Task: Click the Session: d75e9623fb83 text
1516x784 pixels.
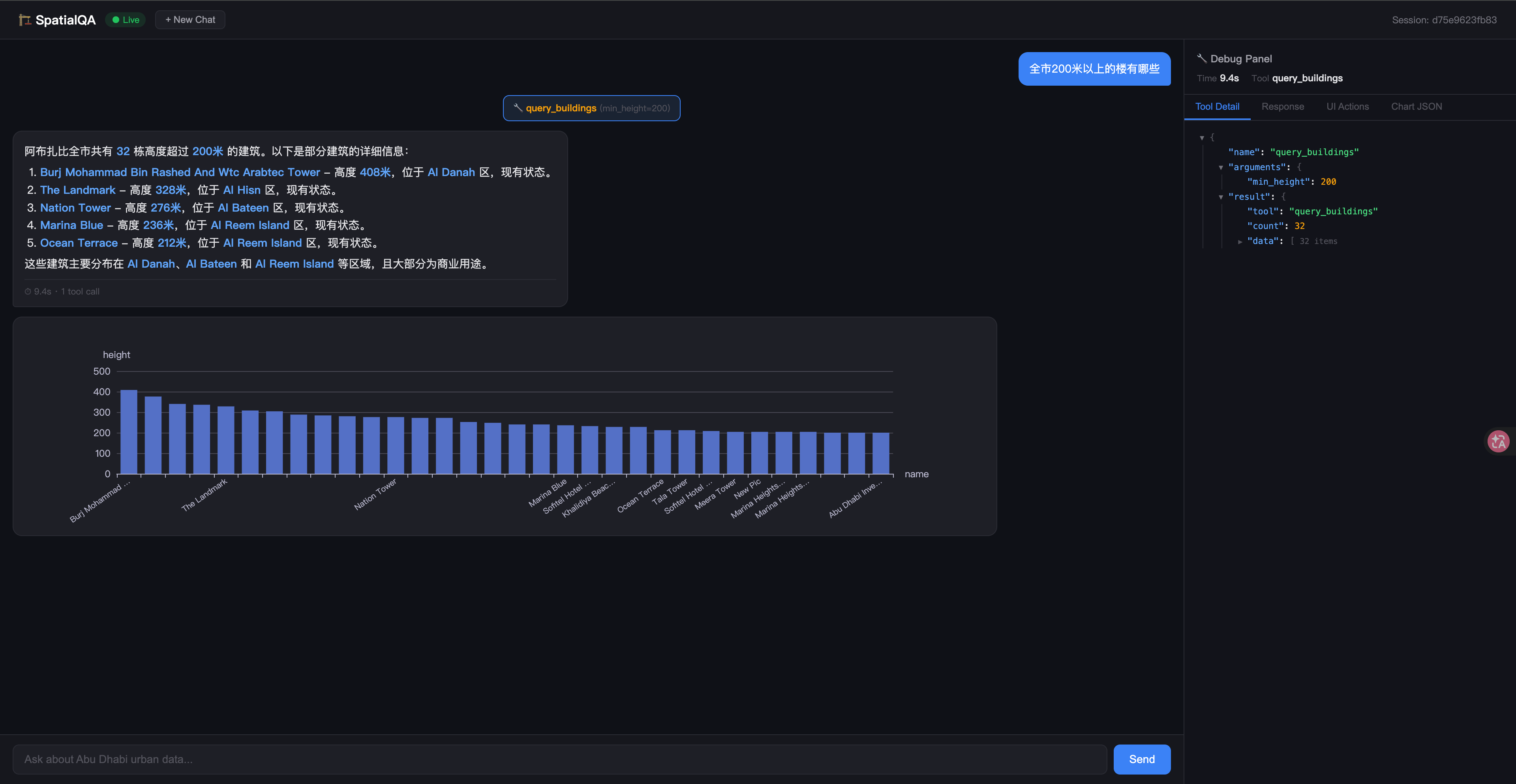Action: pyautogui.click(x=1444, y=20)
